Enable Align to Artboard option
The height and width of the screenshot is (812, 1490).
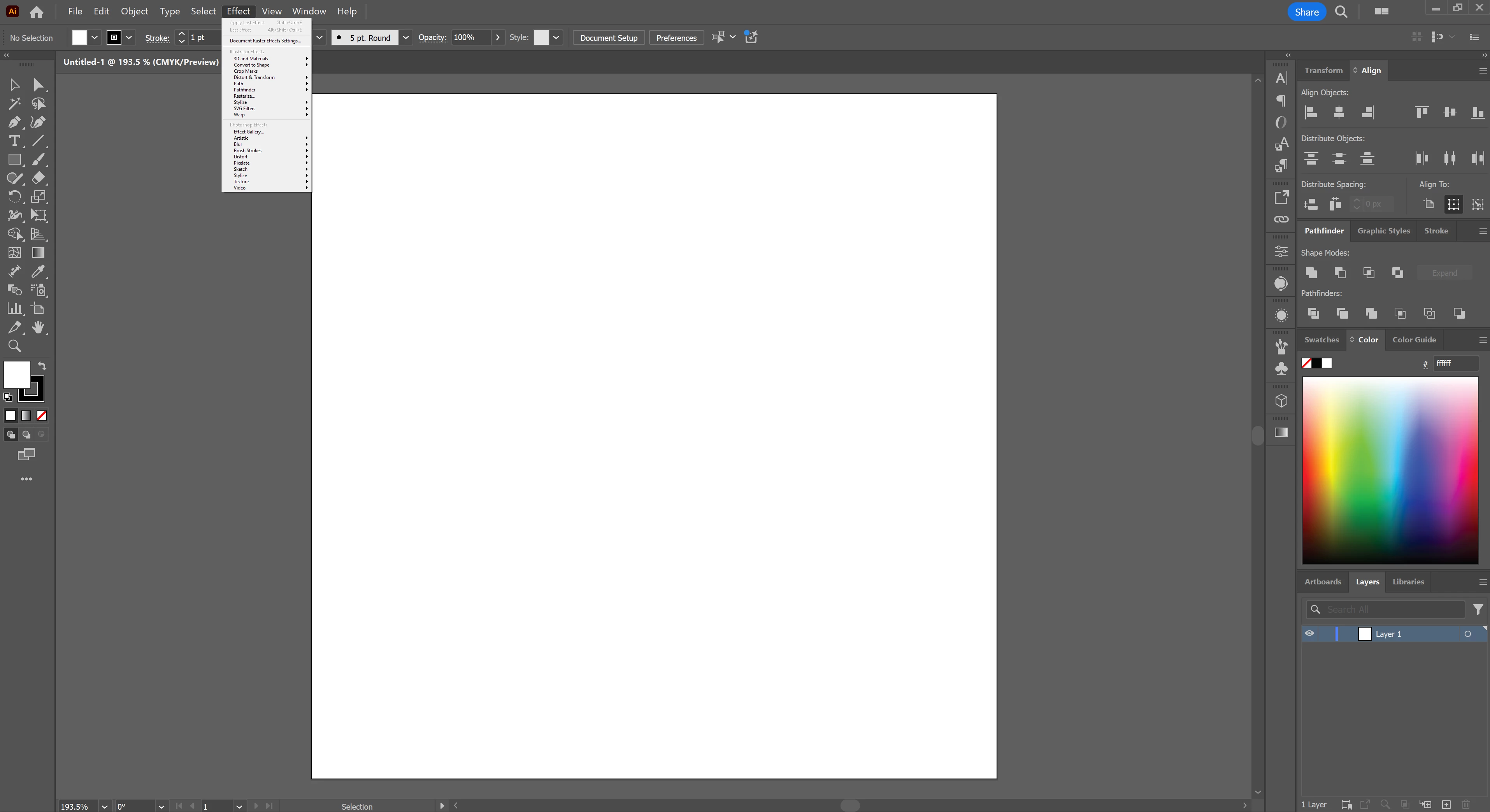[1429, 204]
